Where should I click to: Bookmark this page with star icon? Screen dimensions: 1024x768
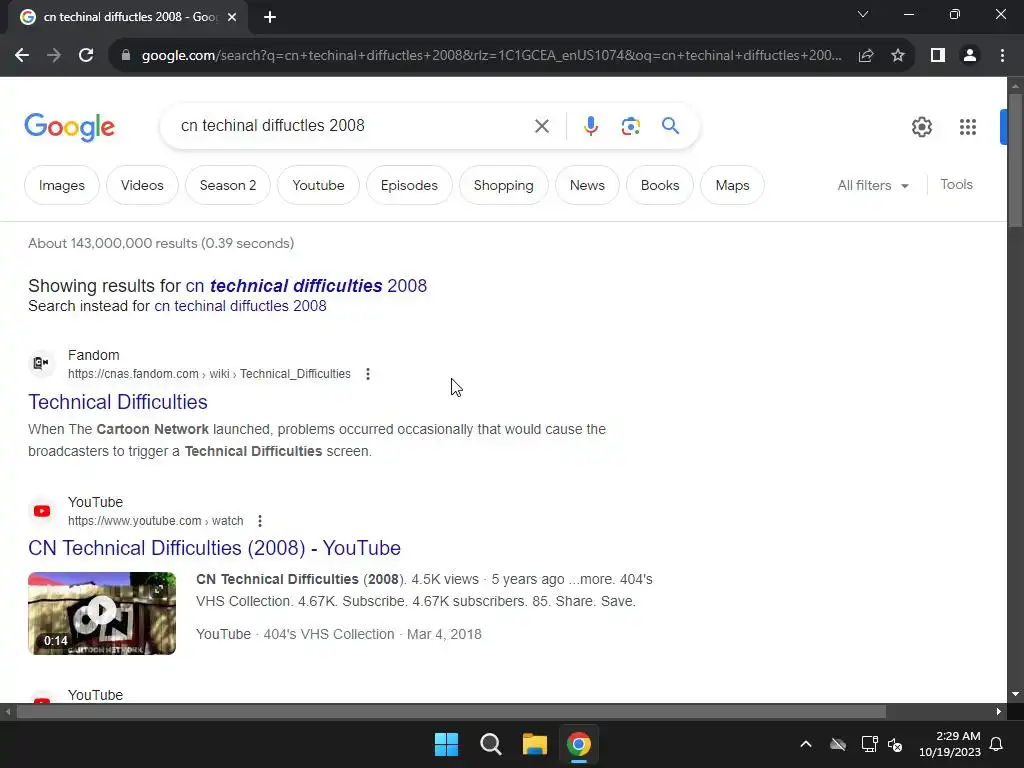point(898,56)
